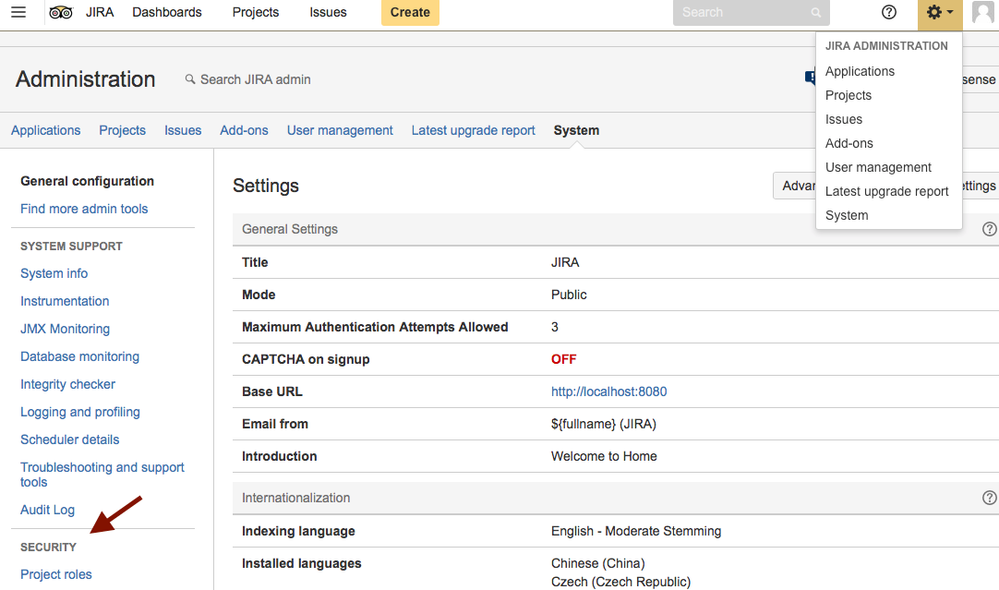
Task: Click the General Settings help icon
Action: pos(989,229)
